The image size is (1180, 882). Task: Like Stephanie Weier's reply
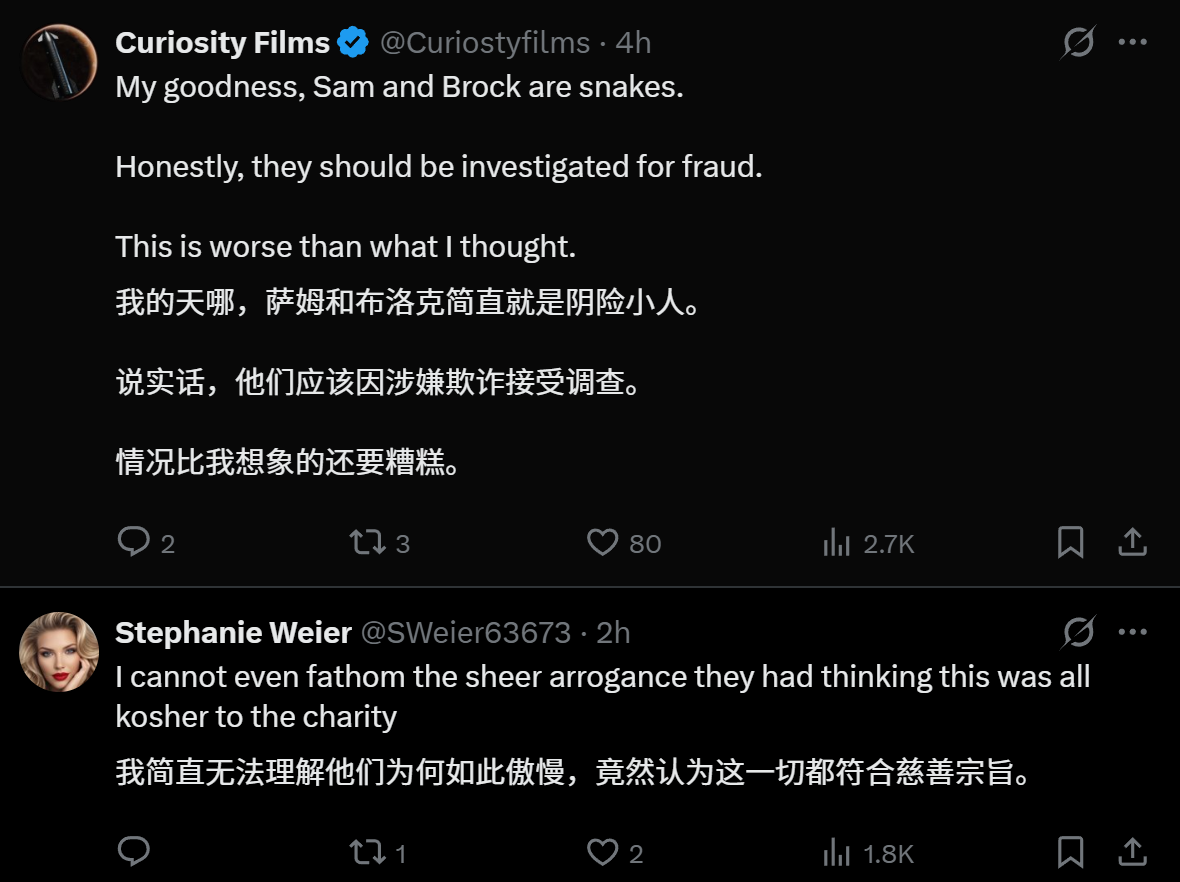(x=615, y=852)
